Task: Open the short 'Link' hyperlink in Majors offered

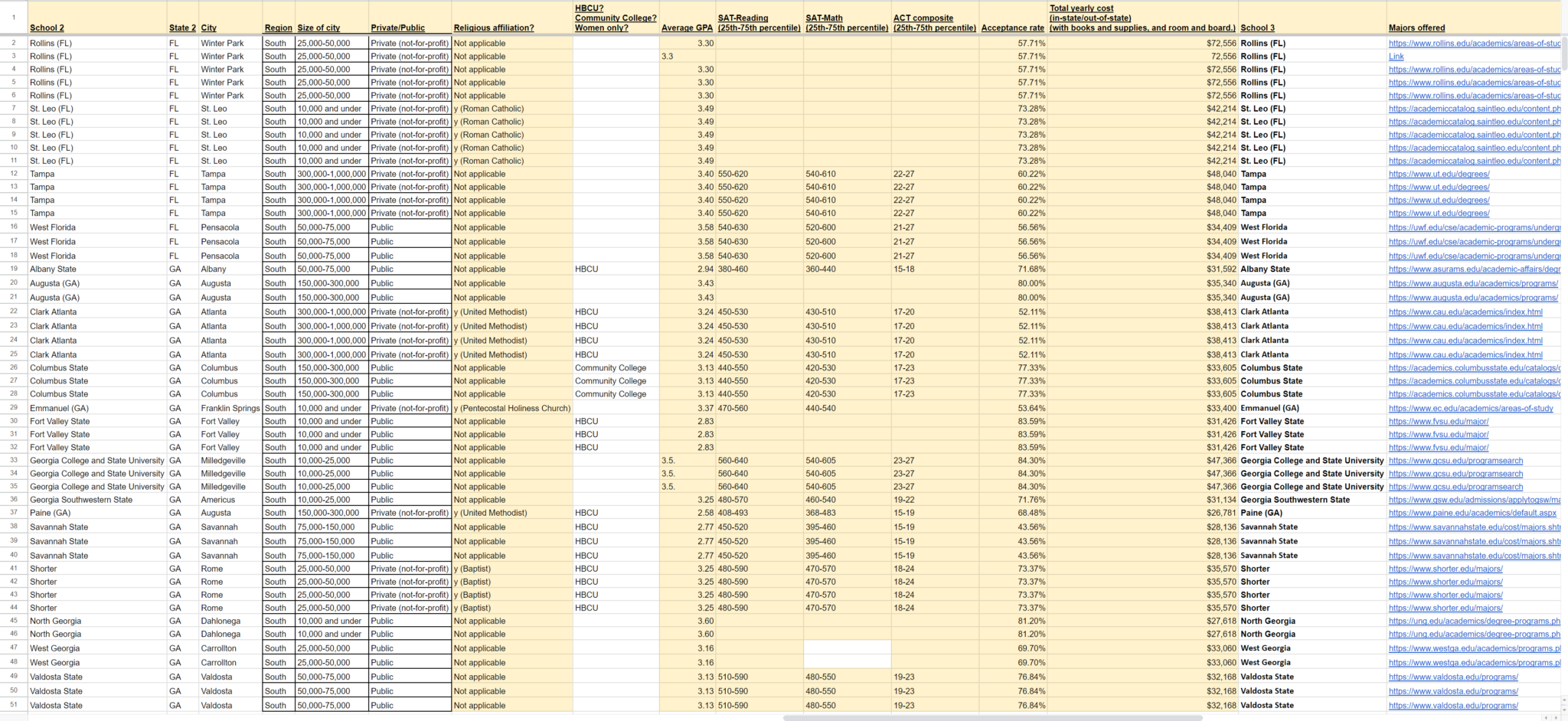Action: [x=1396, y=57]
